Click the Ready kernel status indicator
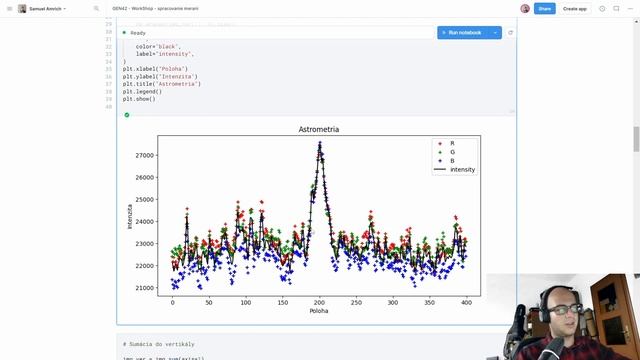Viewport: 640px width, 360px height. [x=134, y=33]
